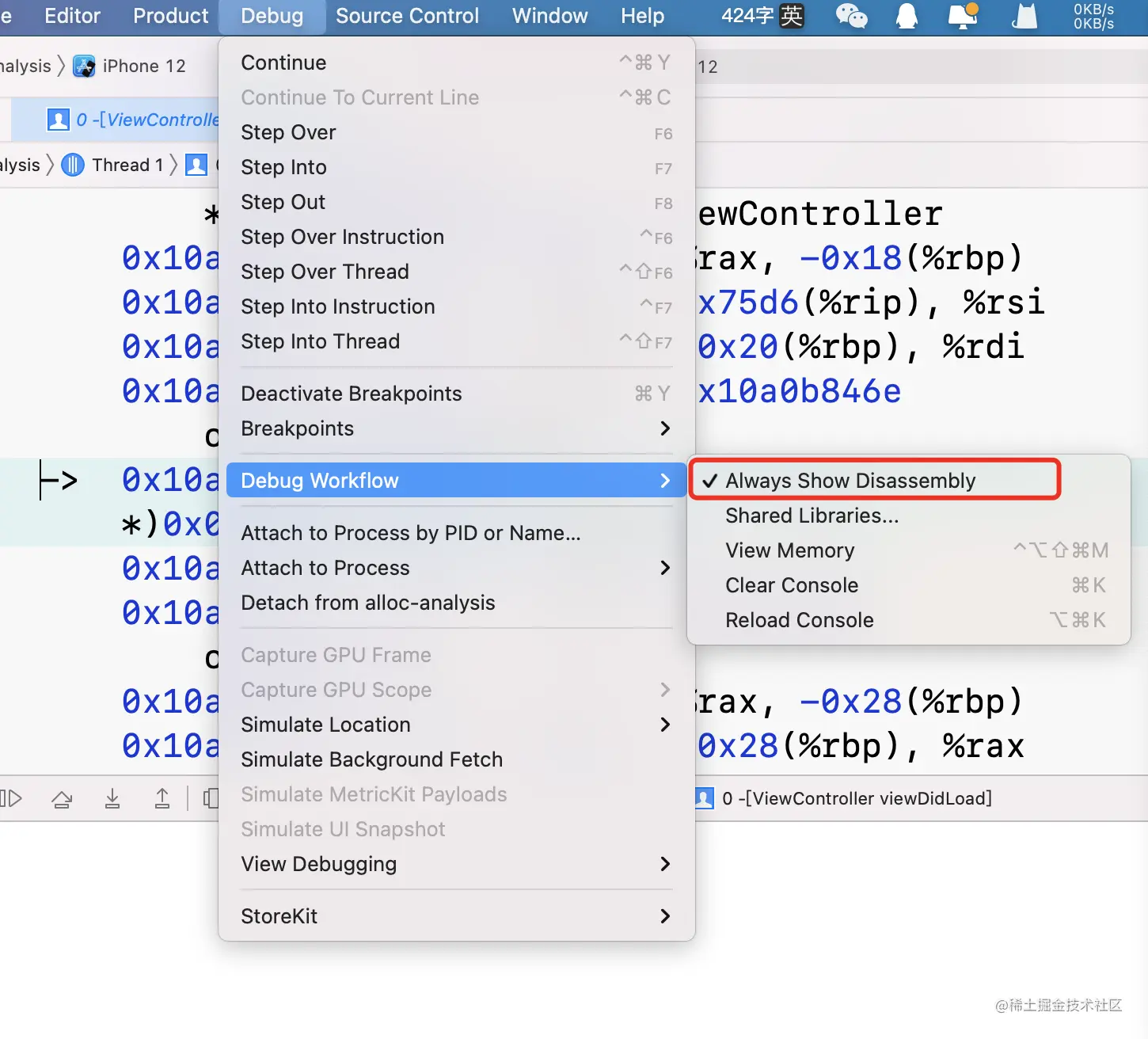Select Step Out in the Debug menu
This screenshot has height=1039, width=1148.
(456, 202)
